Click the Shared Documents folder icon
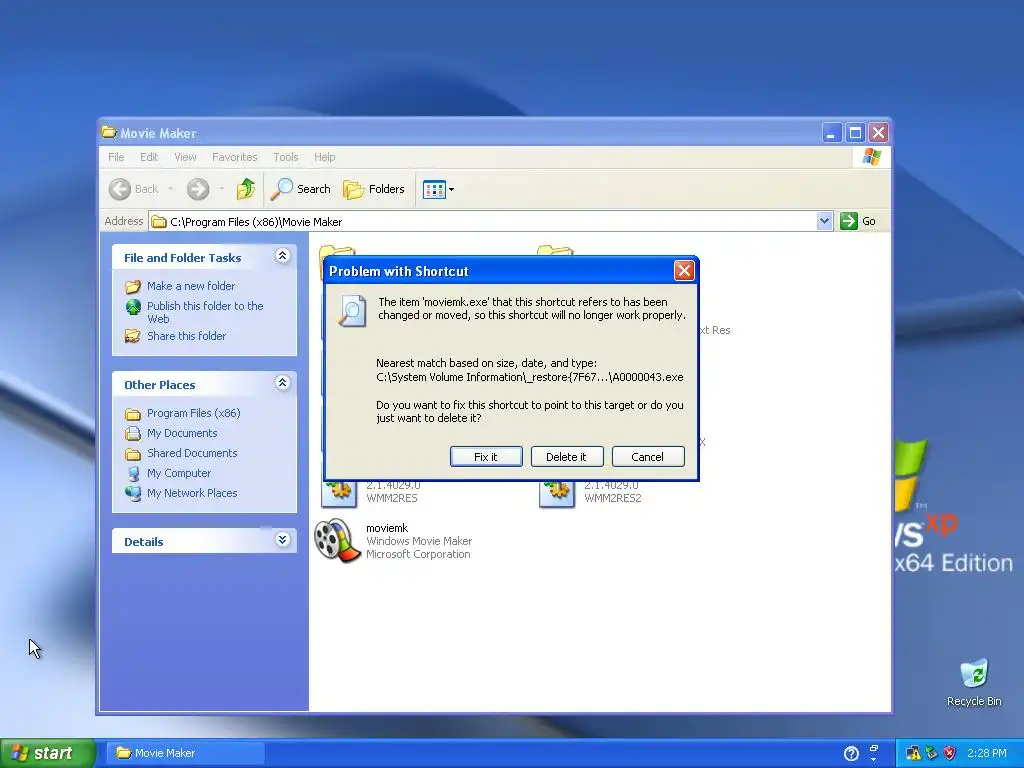Image resolution: width=1024 pixels, height=768 pixels. [x=133, y=454]
